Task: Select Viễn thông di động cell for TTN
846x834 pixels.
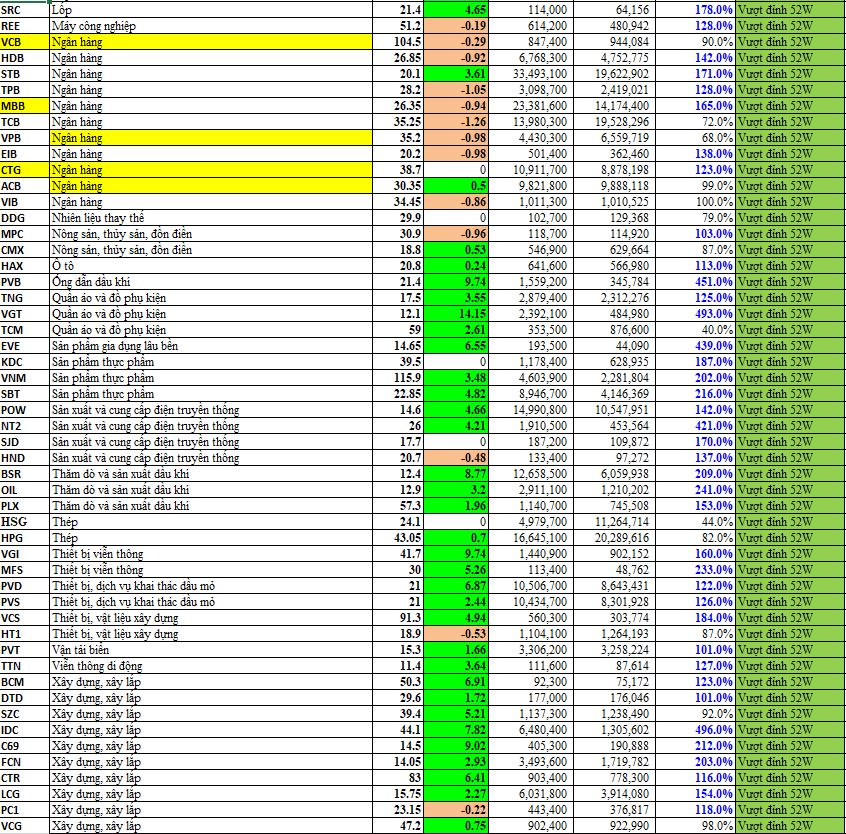Action: (x=210, y=666)
